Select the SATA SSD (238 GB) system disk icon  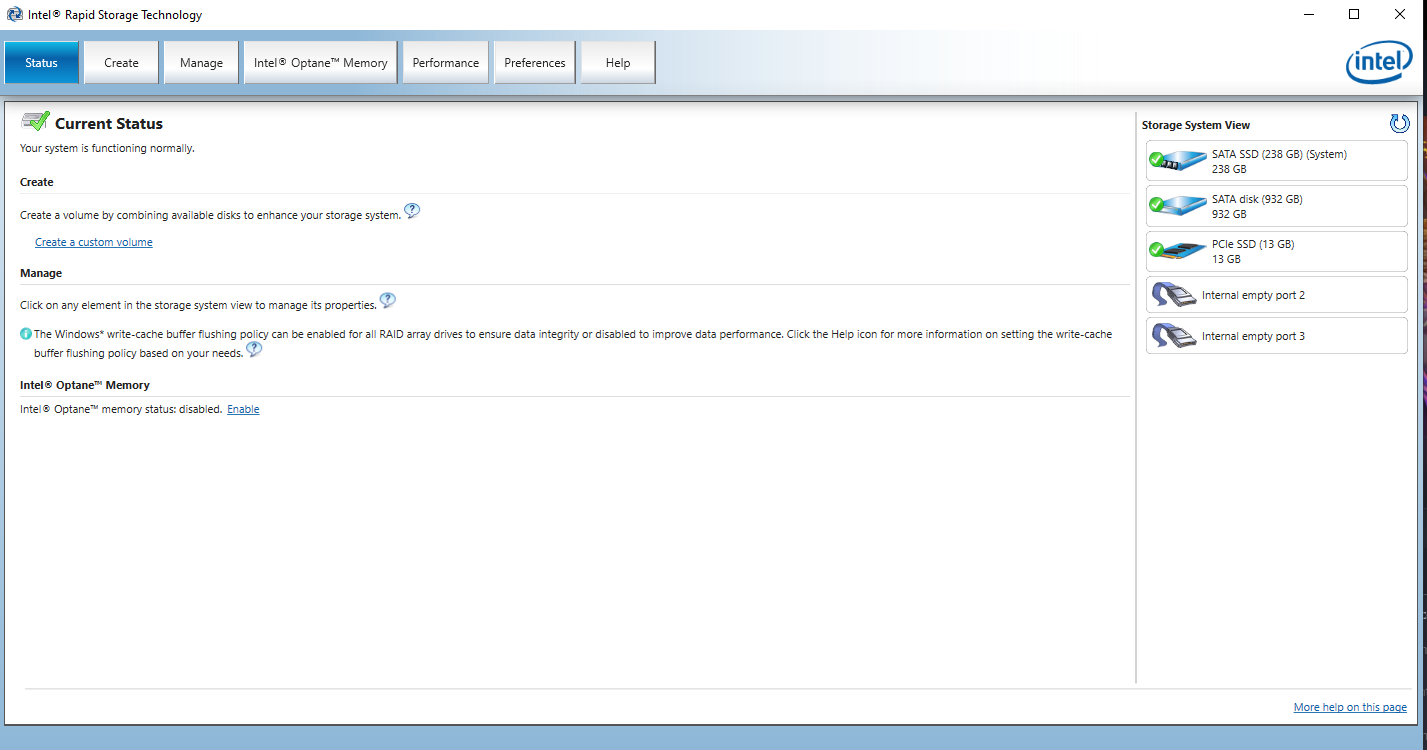coord(1178,160)
